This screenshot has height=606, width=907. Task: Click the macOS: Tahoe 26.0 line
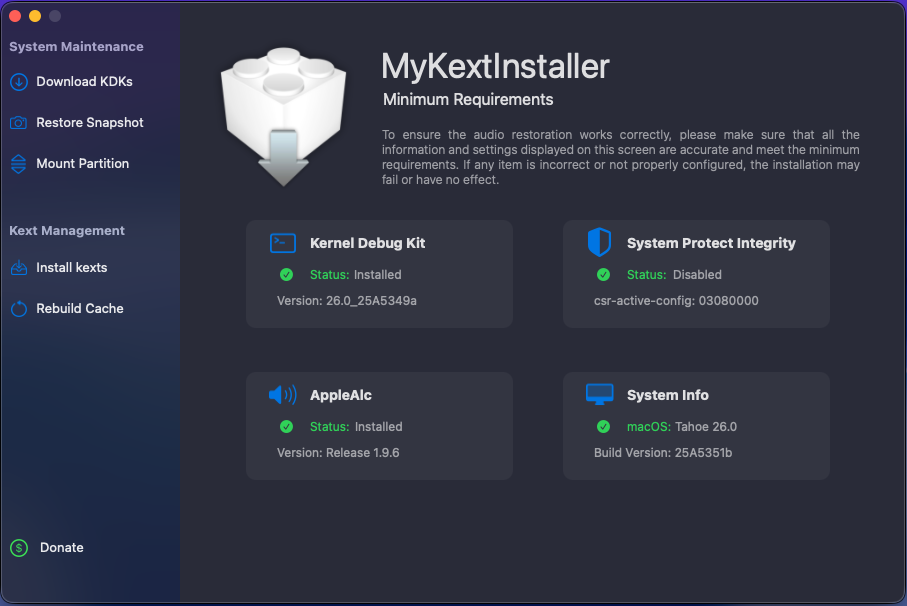(681, 427)
